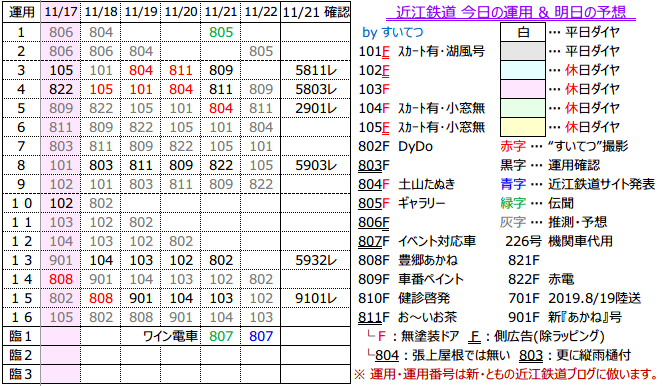
Task: Click the 701F 2019.8/19陸送 legend entry
Action: [x=575, y=298]
